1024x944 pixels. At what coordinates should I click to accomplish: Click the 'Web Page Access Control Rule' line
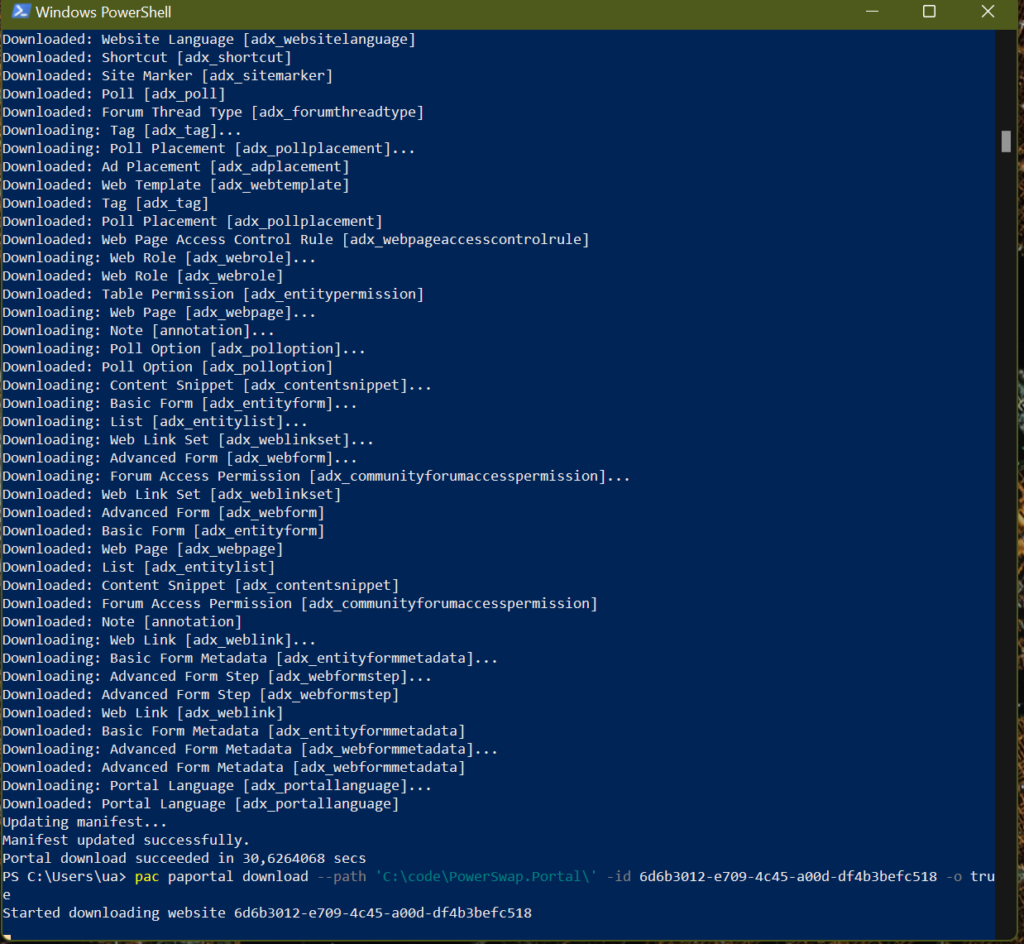coord(296,240)
